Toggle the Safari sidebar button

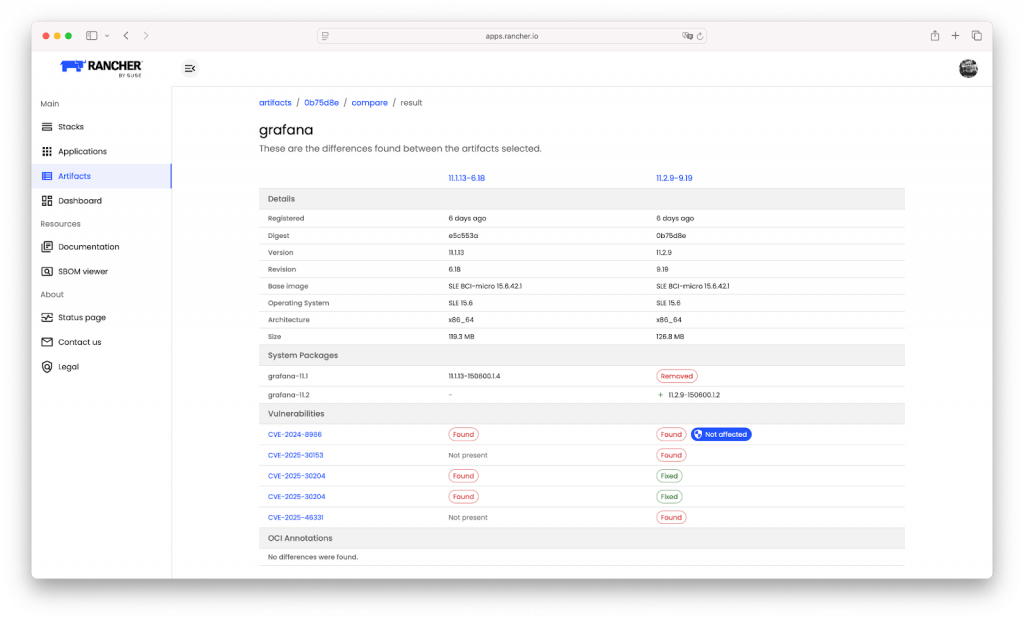pos(91,36)
